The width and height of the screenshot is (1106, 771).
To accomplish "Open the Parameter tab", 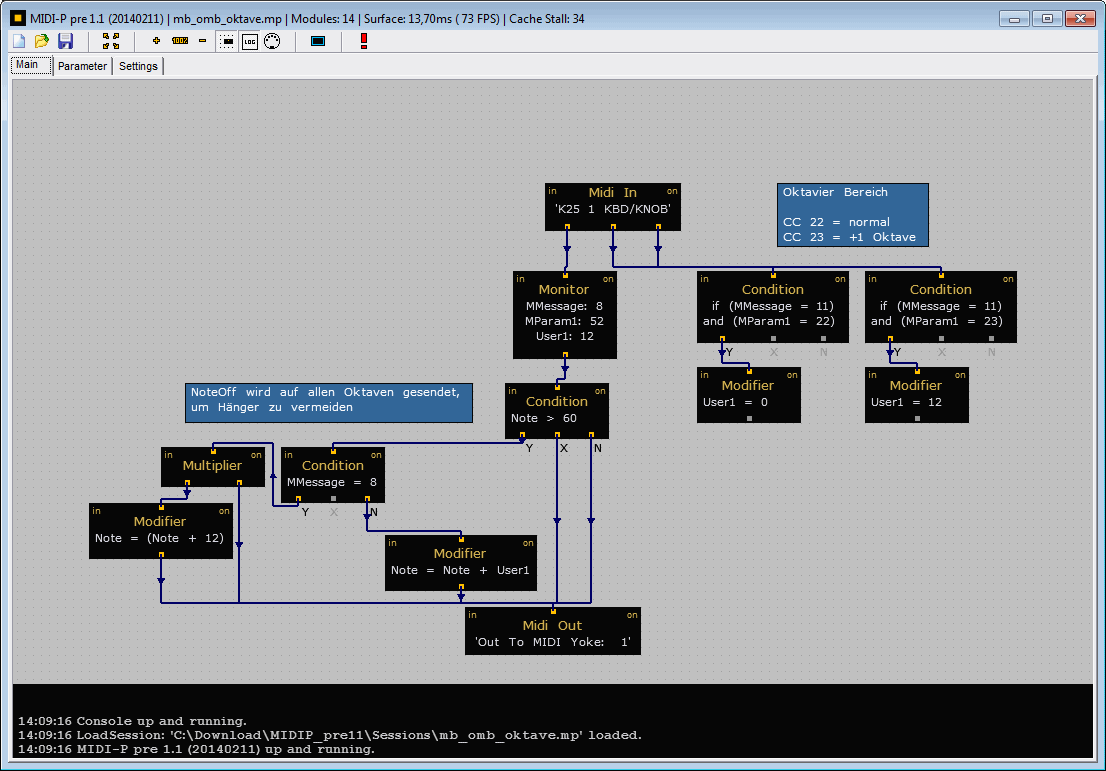I will tap(83, 66).
